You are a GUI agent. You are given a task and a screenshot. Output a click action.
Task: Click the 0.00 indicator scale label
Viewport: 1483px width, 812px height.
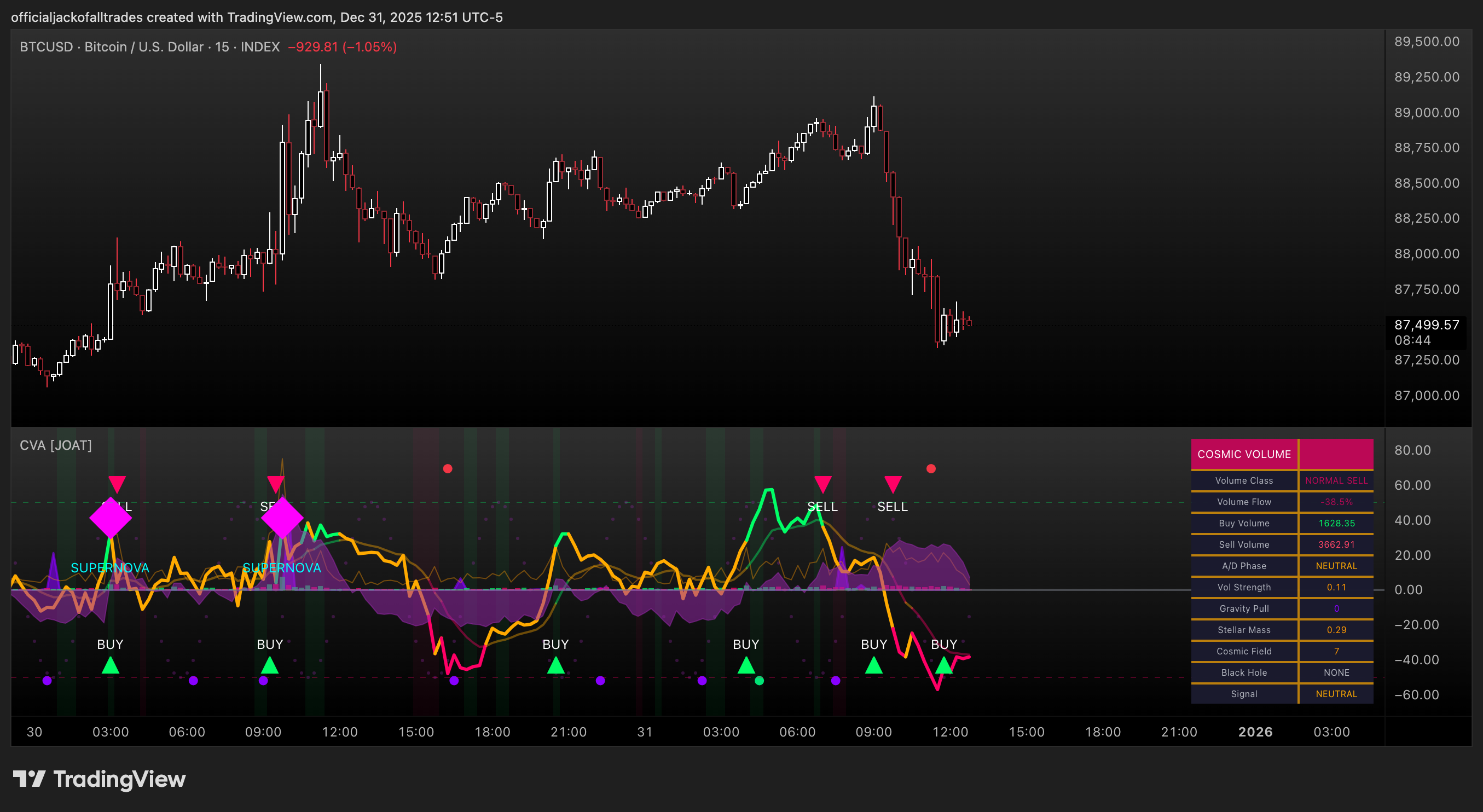coord(1408,589)
